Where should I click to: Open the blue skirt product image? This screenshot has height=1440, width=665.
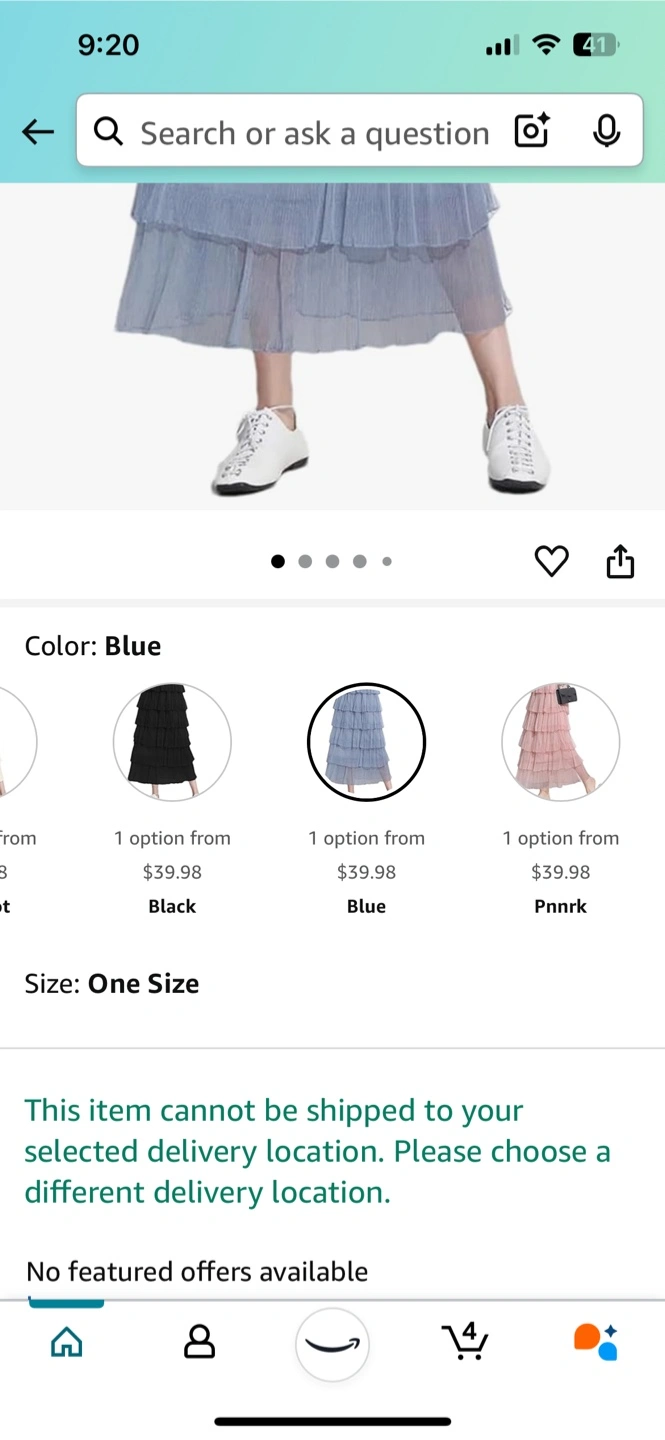coord(332,346)
